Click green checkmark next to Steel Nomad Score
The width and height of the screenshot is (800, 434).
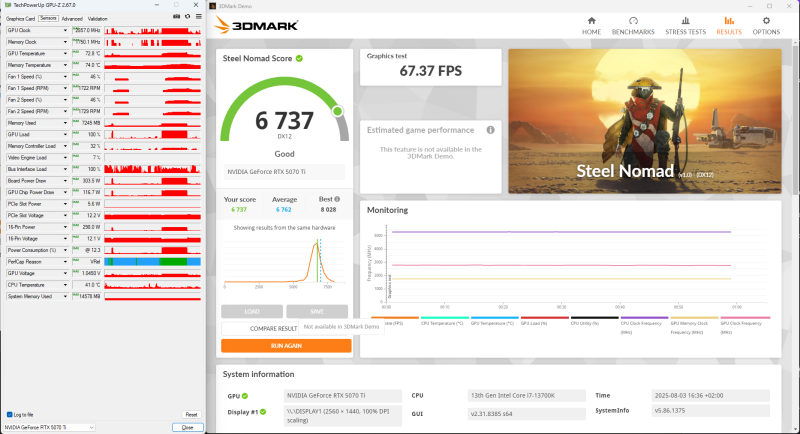pyautogui.click(x=299, y=58)
